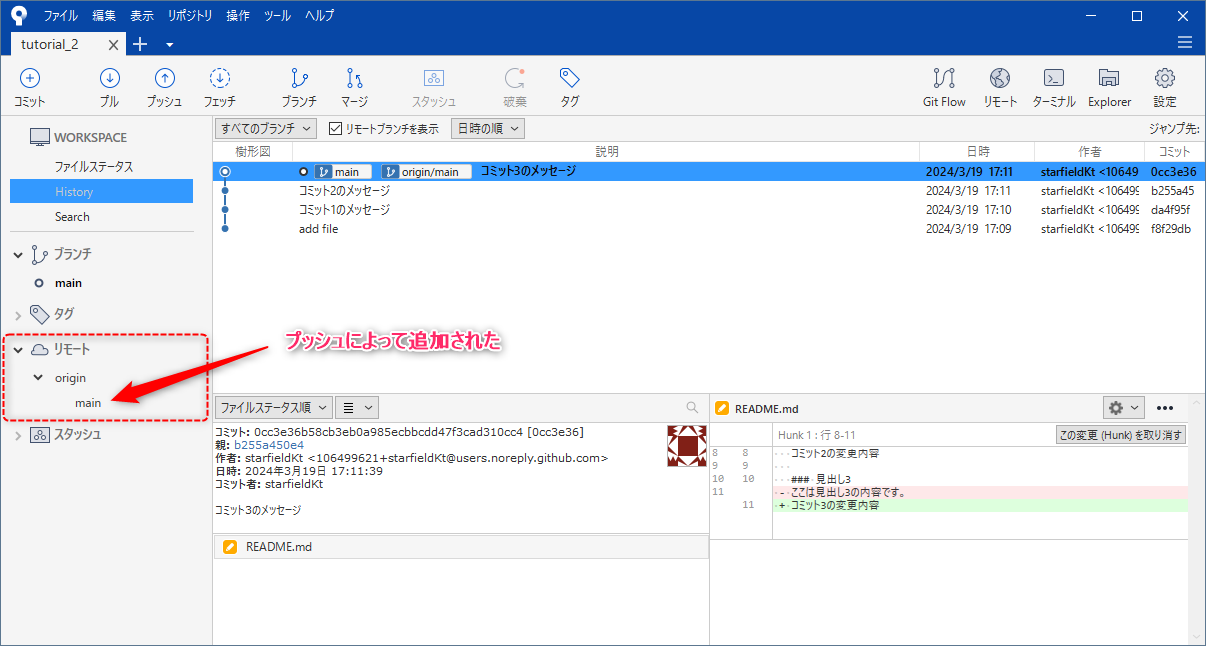Viewport: 1206px width, 646px height.
Task: Open the 表示 menu
Action: pyautogui.click(x=142, y=16)
